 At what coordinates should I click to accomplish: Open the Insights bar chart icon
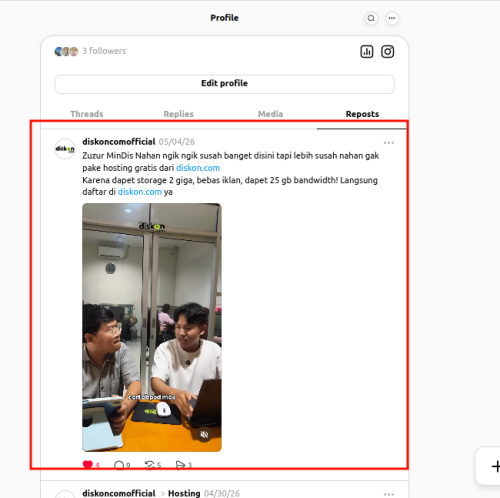pos(367,52)
